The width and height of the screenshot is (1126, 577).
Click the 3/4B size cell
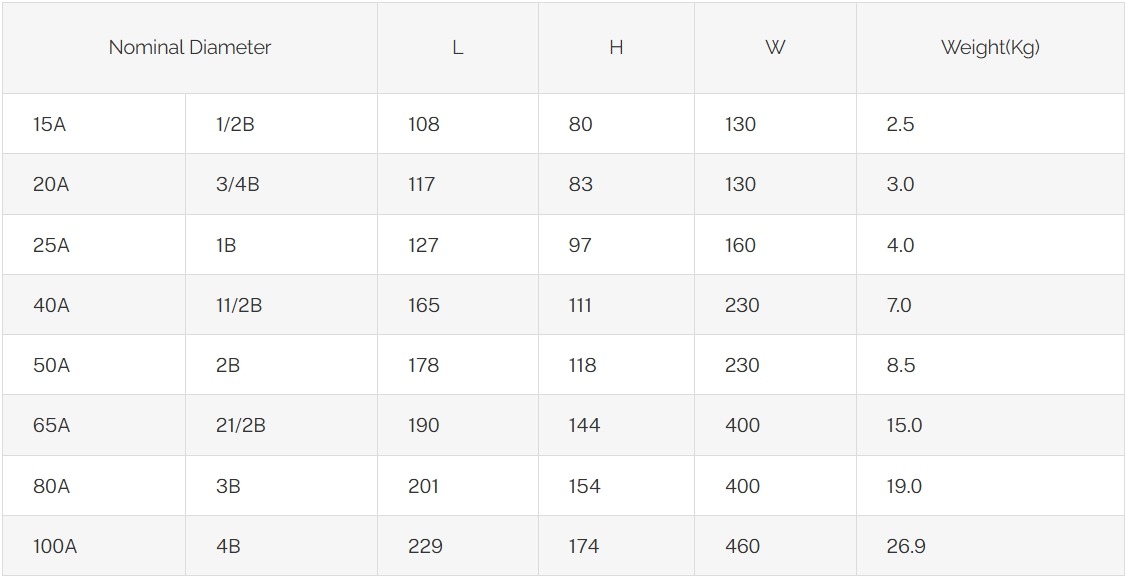[x=237, y=185]
